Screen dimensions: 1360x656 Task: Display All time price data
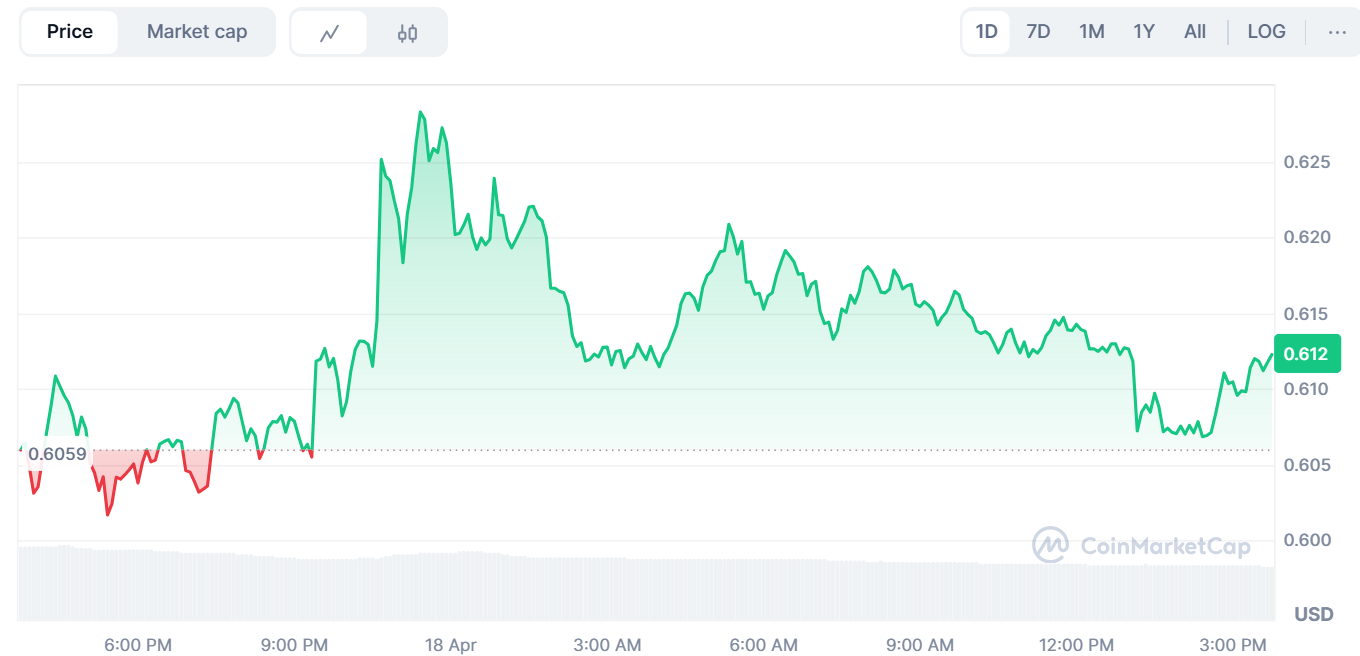pyautogui.click(x=1194, y=32)
